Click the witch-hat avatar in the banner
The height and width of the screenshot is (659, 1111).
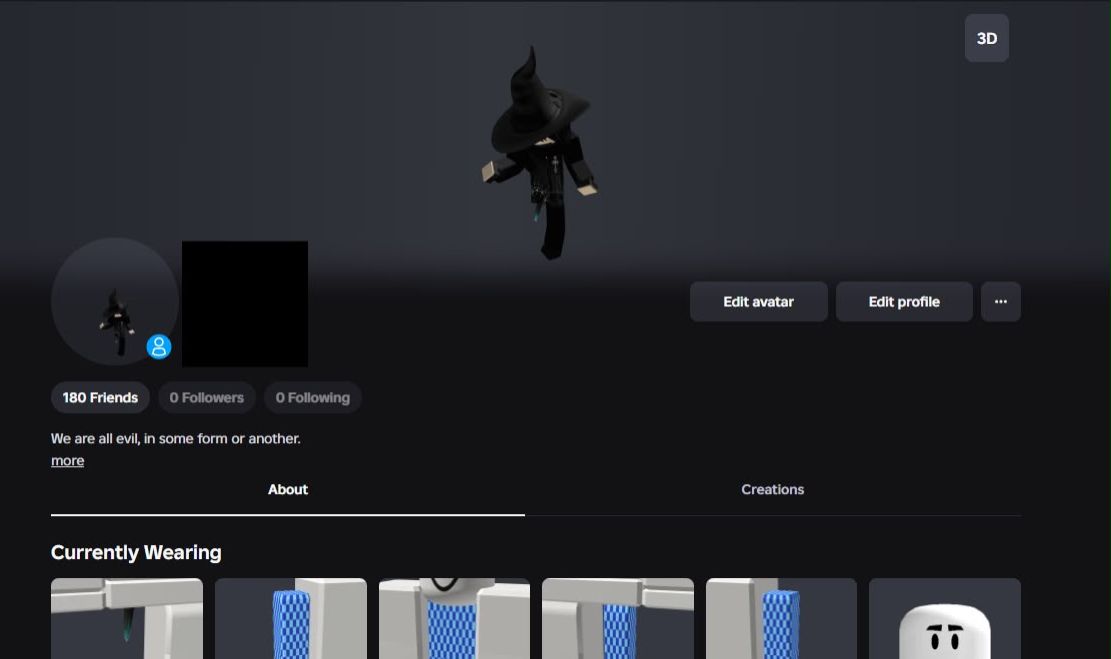pos(540,152)
